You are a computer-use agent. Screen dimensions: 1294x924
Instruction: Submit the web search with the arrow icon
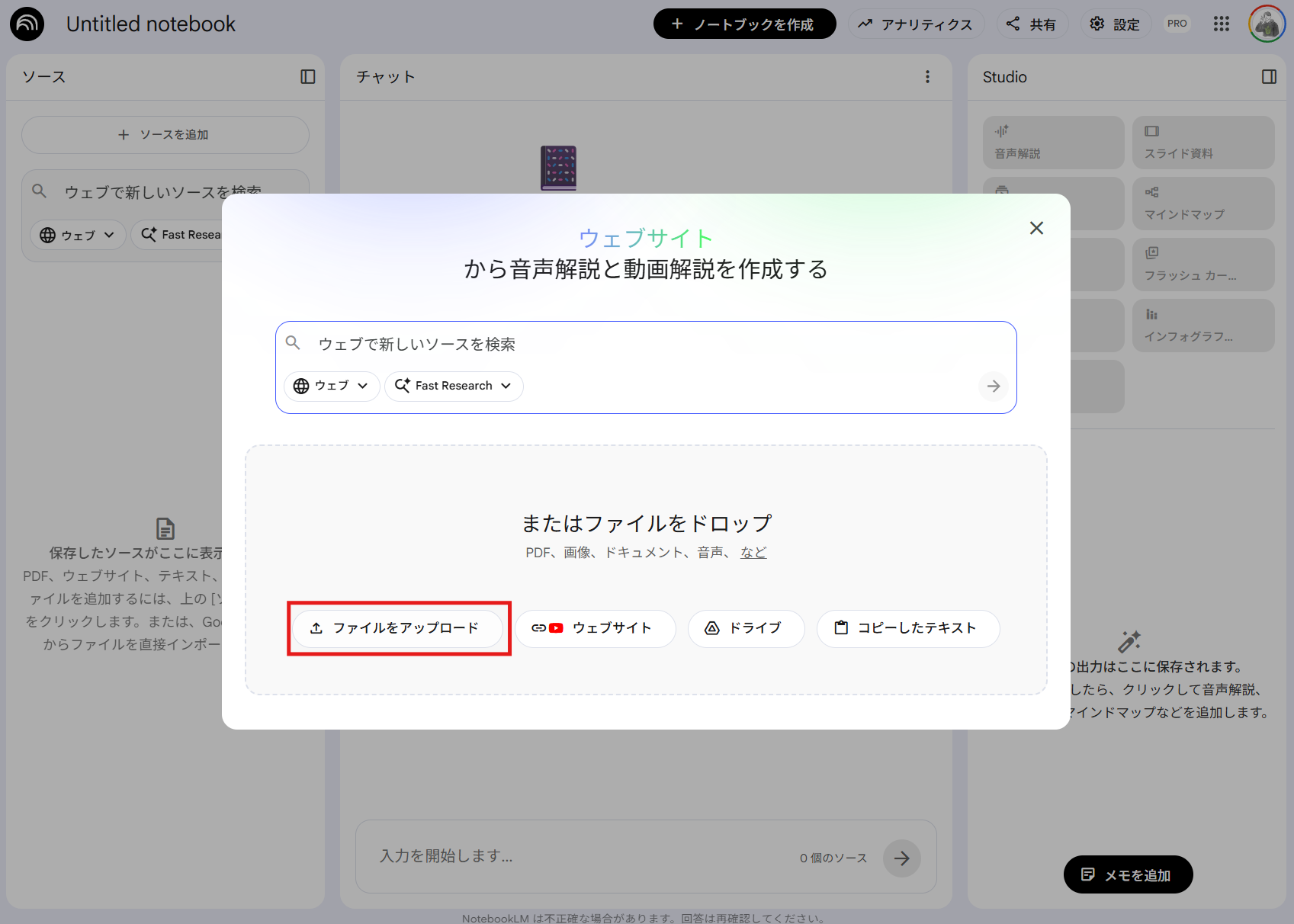click(x=993, y=387)
